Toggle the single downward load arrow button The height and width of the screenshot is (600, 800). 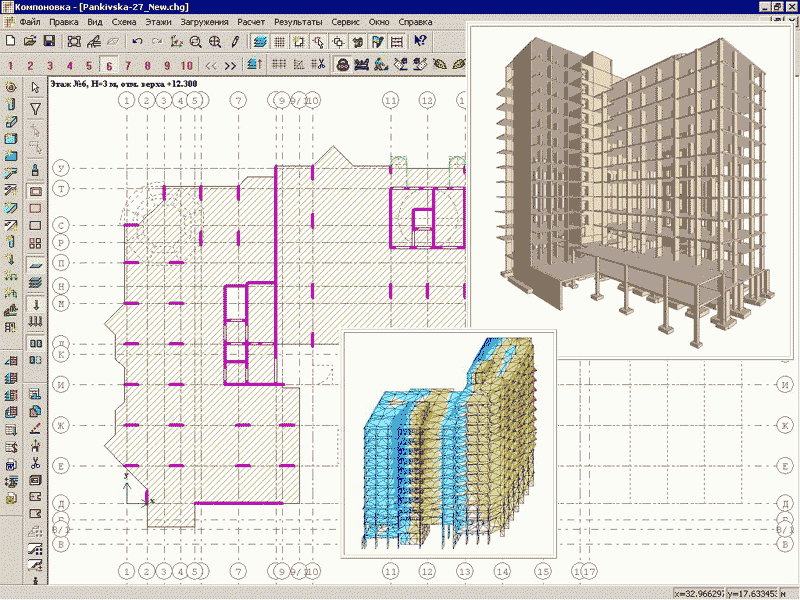36,305
